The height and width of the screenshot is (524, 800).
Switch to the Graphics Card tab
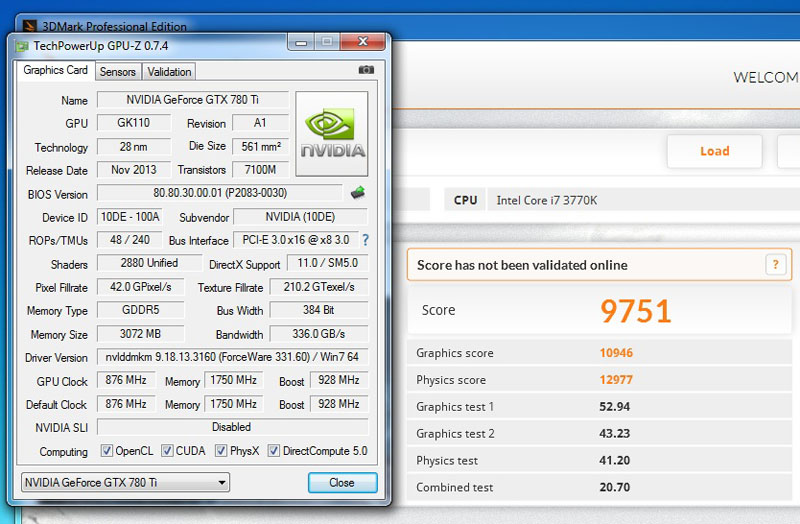coord(55,70)
